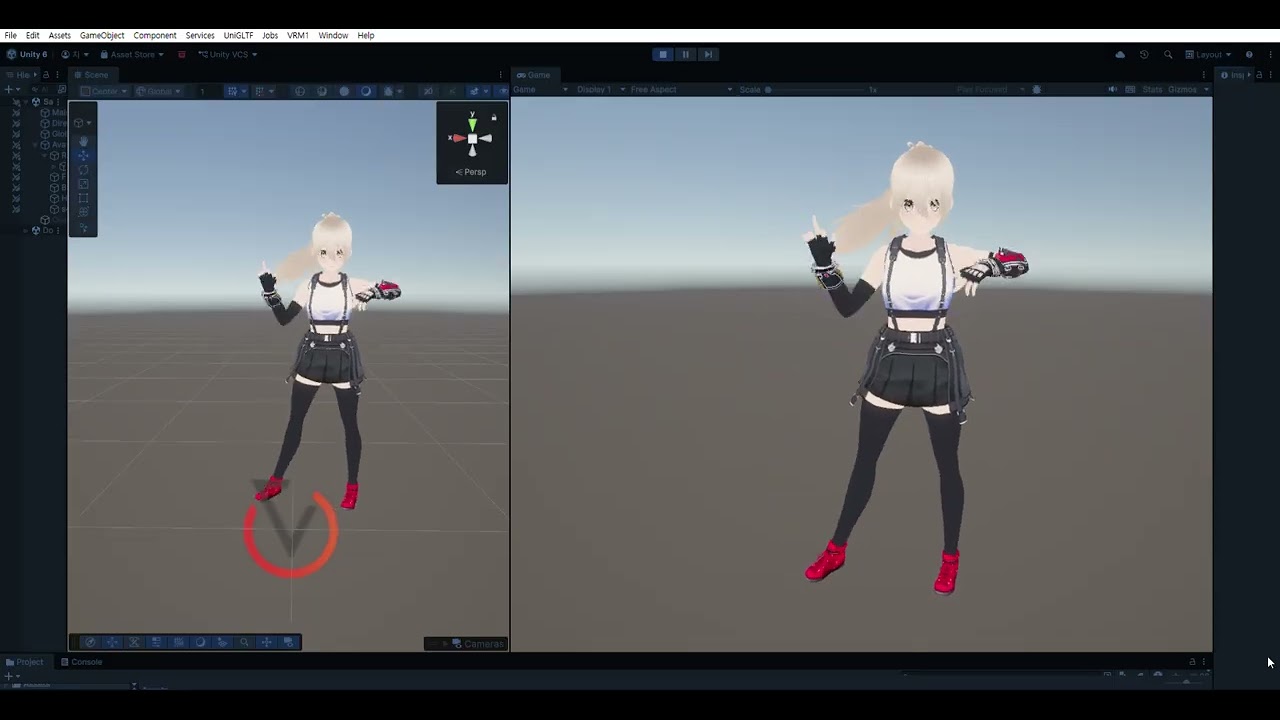Open the VRM1 menu
The image size is (1280, 720).
pos(298,35)
